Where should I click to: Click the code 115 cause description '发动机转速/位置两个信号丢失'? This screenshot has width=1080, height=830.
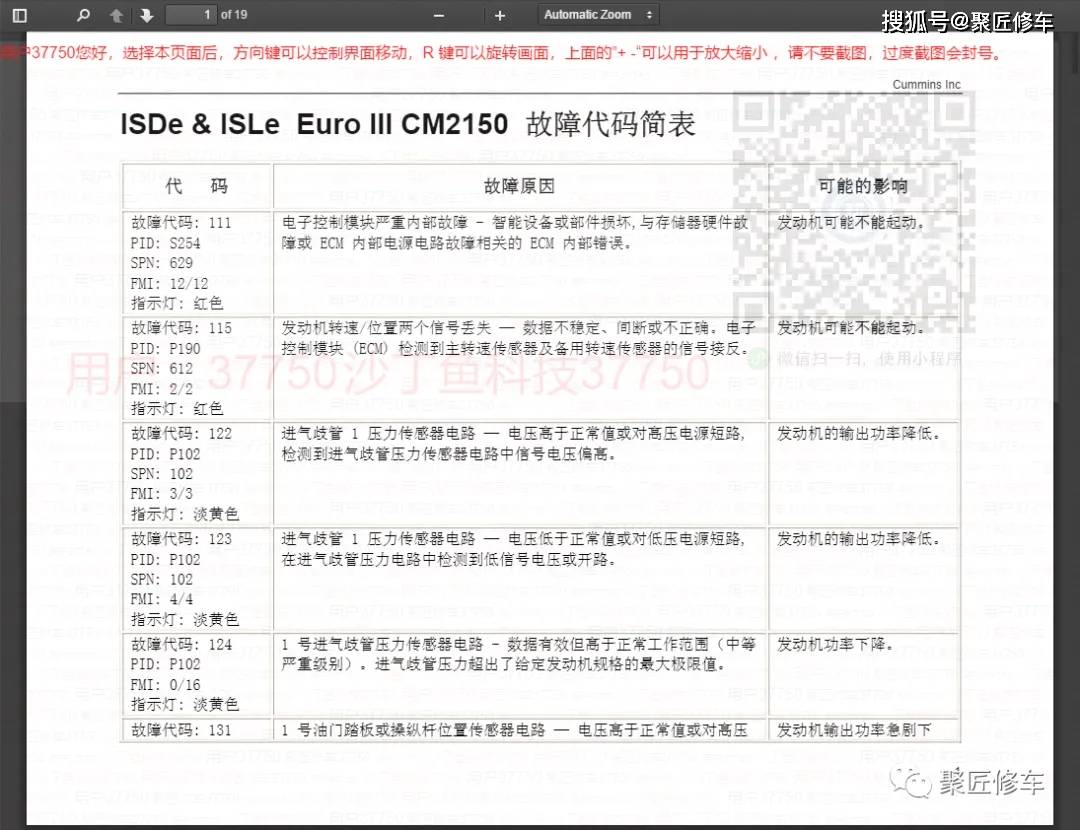386,328
